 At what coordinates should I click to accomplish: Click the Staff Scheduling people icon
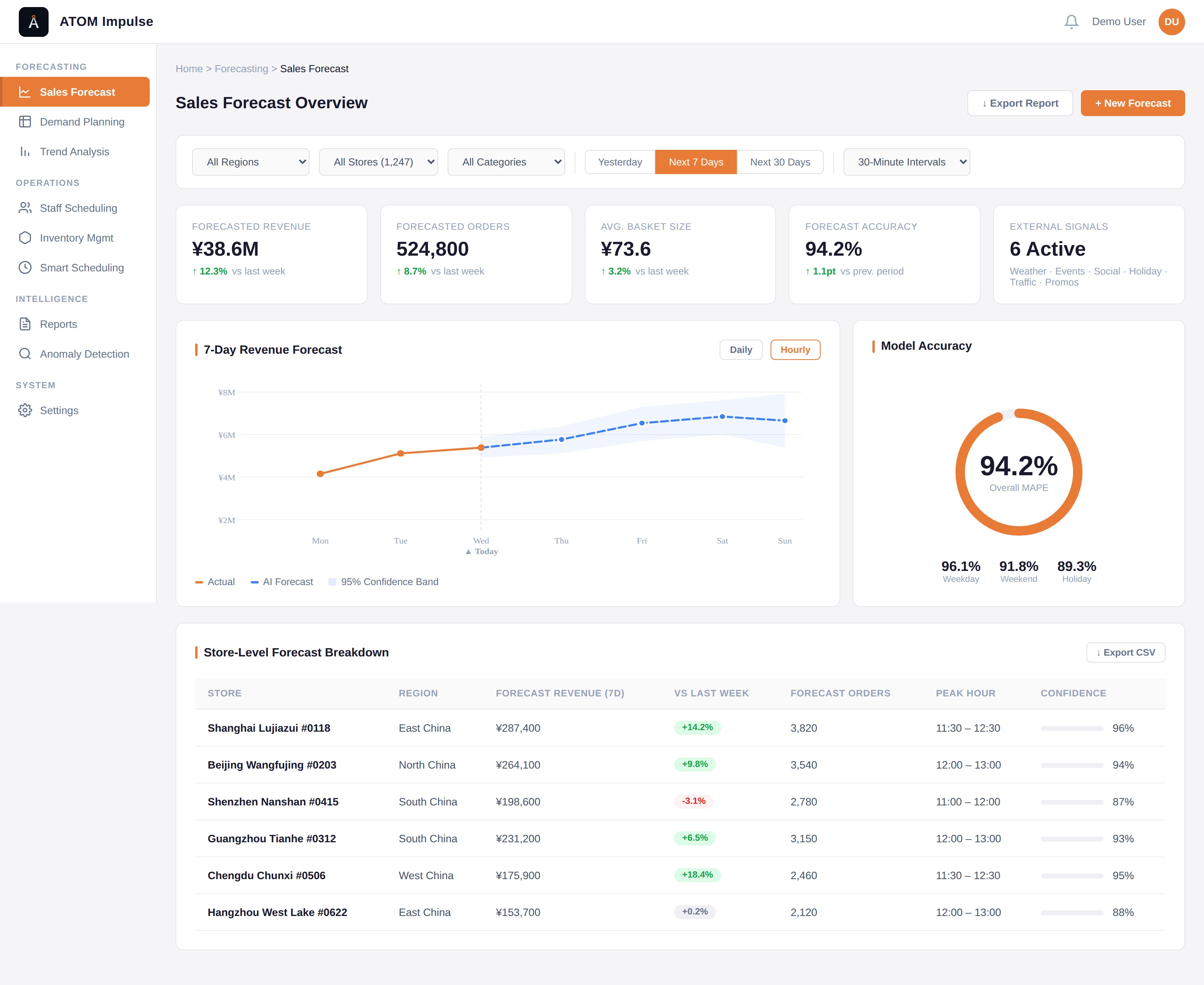point(25,208)
